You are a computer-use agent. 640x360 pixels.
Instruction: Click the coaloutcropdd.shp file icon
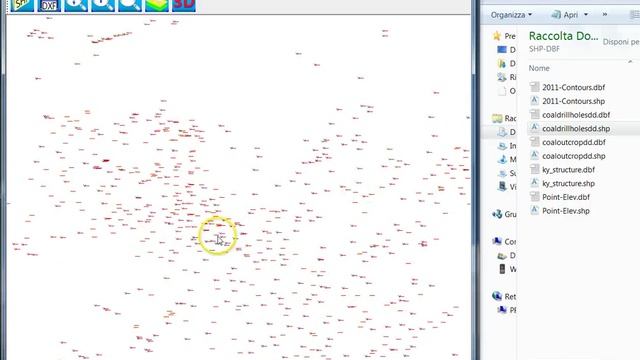tap(534, 156)
